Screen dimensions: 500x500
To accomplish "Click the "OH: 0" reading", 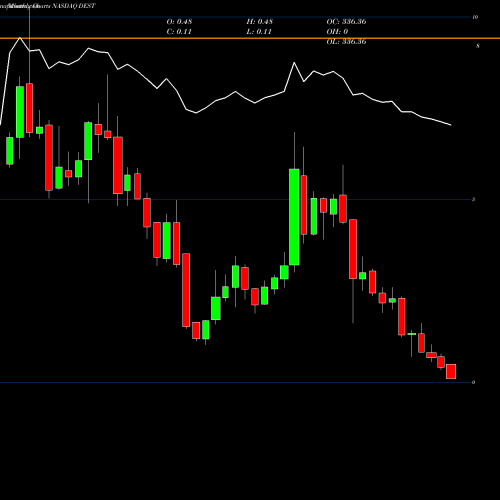I will coord(337,32).
